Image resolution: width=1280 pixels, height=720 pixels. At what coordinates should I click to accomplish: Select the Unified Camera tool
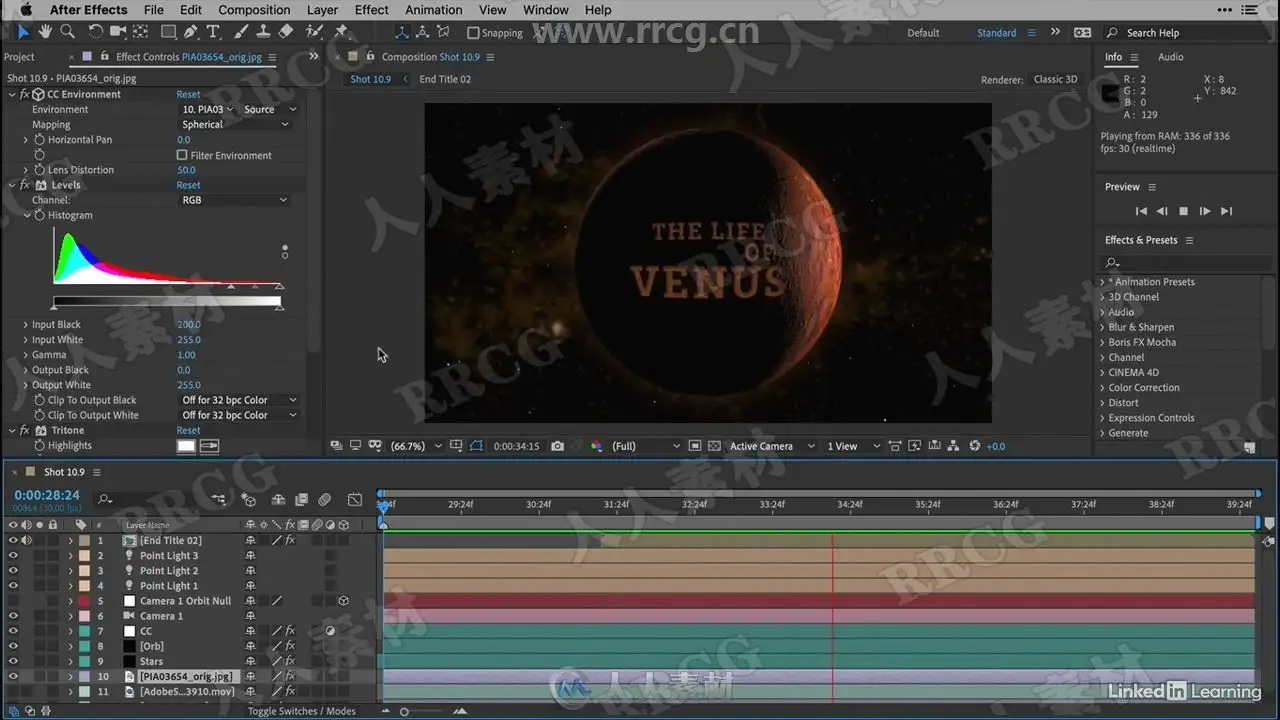118,32
